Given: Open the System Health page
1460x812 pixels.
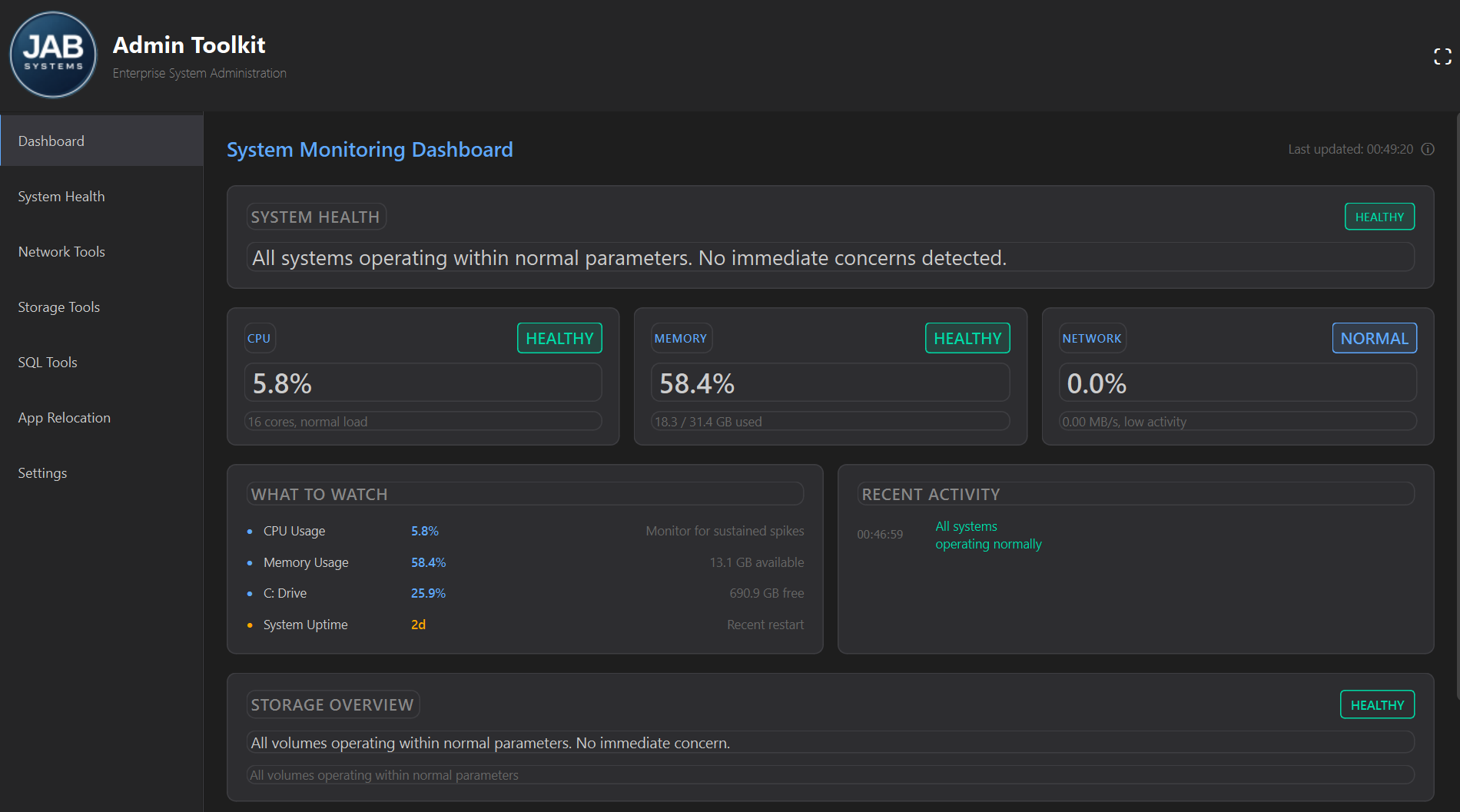Looking at the screenshot, I should tap(61, 196).
